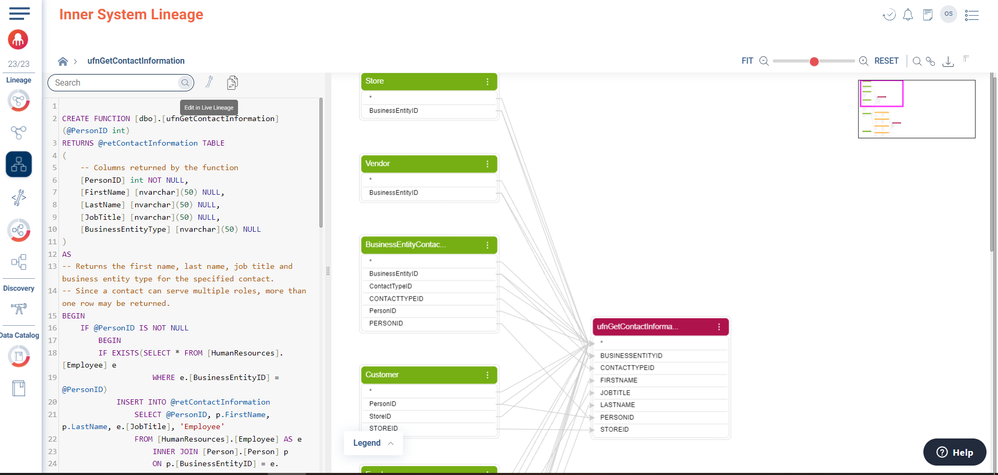Screen dimensions: 998x475
Task: Open the code-tag sidebar icon
Action: (18, 199)
